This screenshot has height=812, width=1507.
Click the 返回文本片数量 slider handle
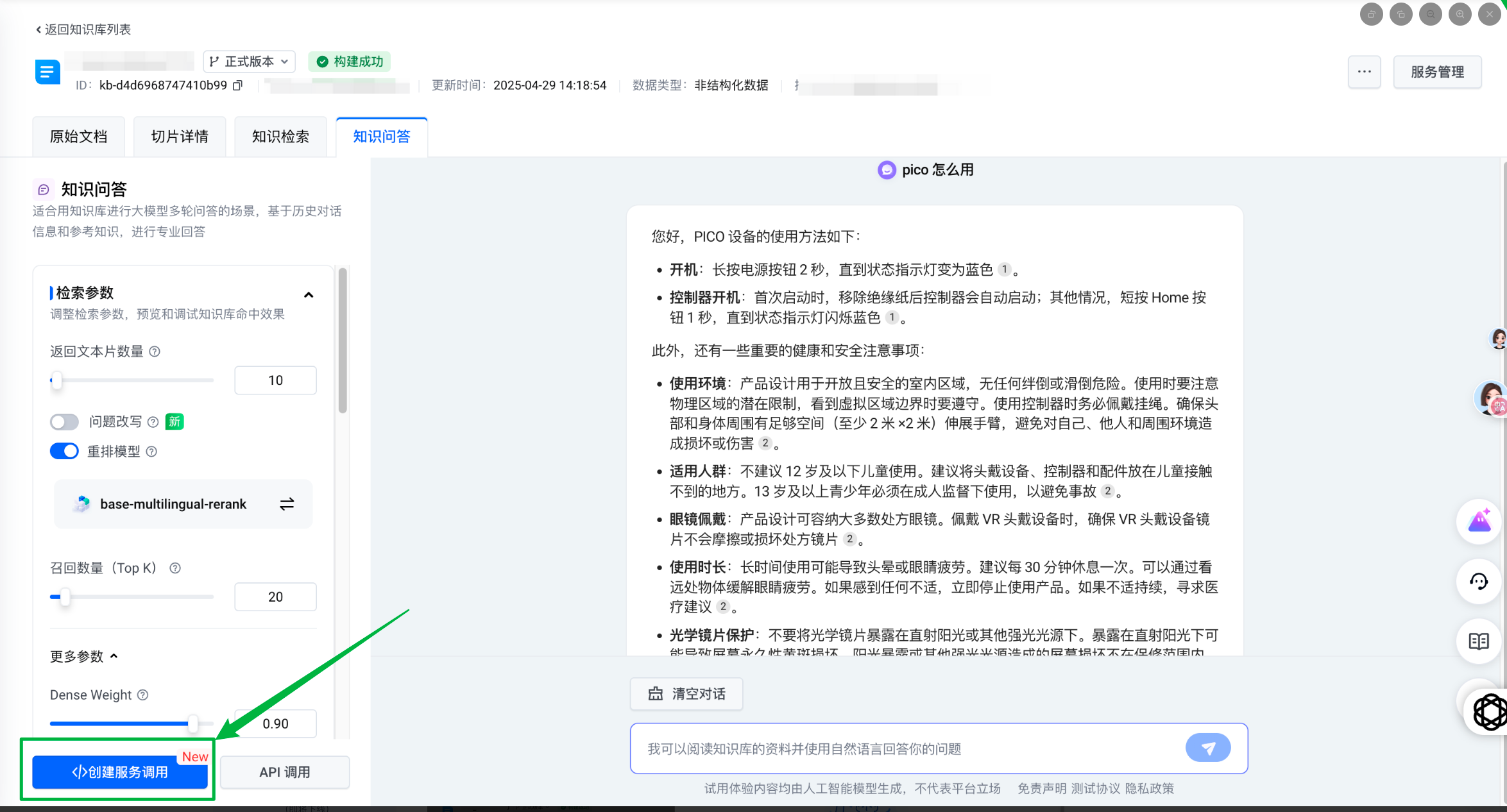57,380
